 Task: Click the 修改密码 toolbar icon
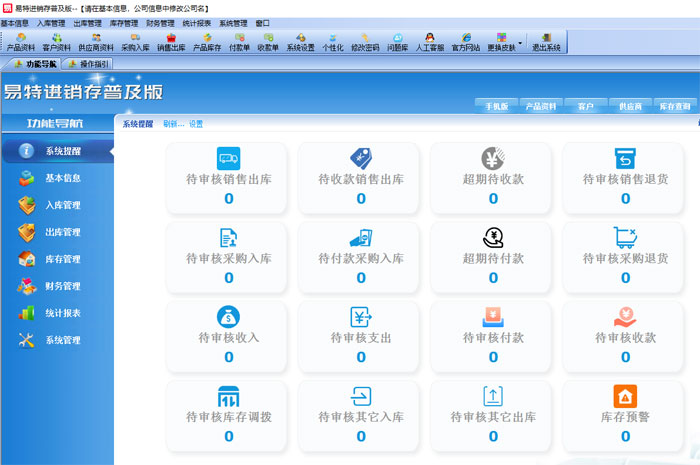(x=365, y=41)
